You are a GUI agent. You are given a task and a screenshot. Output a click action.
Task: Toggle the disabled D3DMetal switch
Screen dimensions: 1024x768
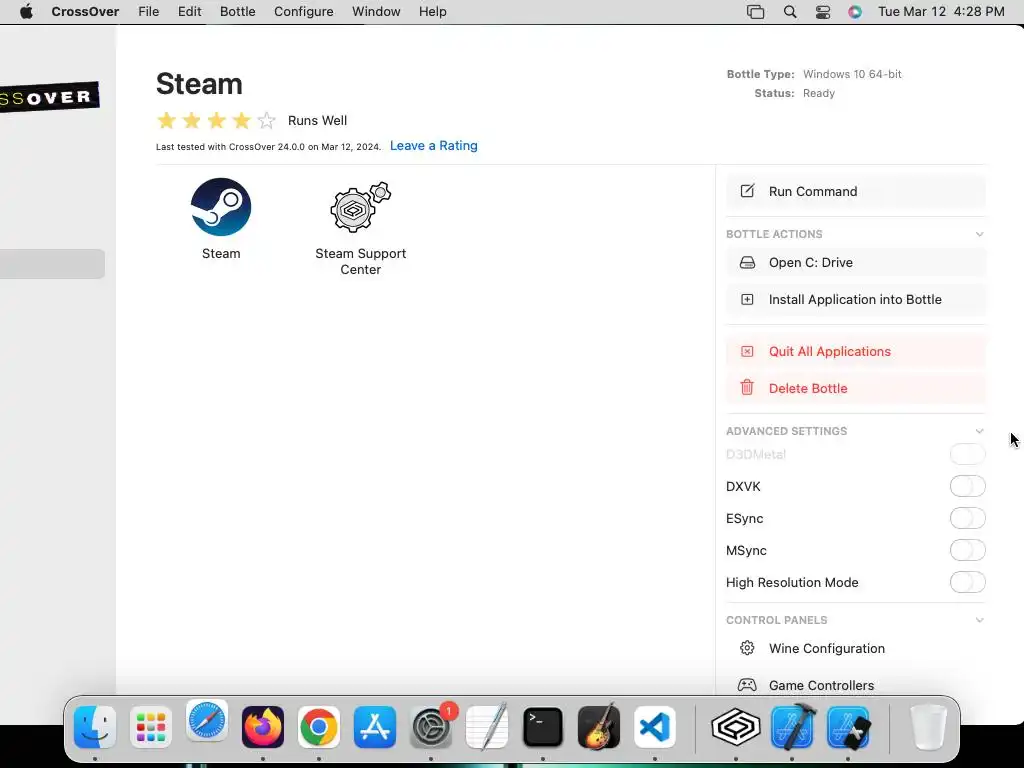point(967,454)
